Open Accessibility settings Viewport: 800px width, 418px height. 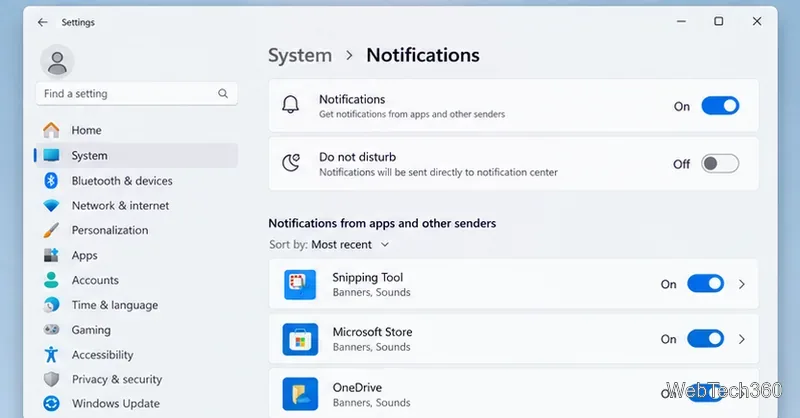pos(136,354)
